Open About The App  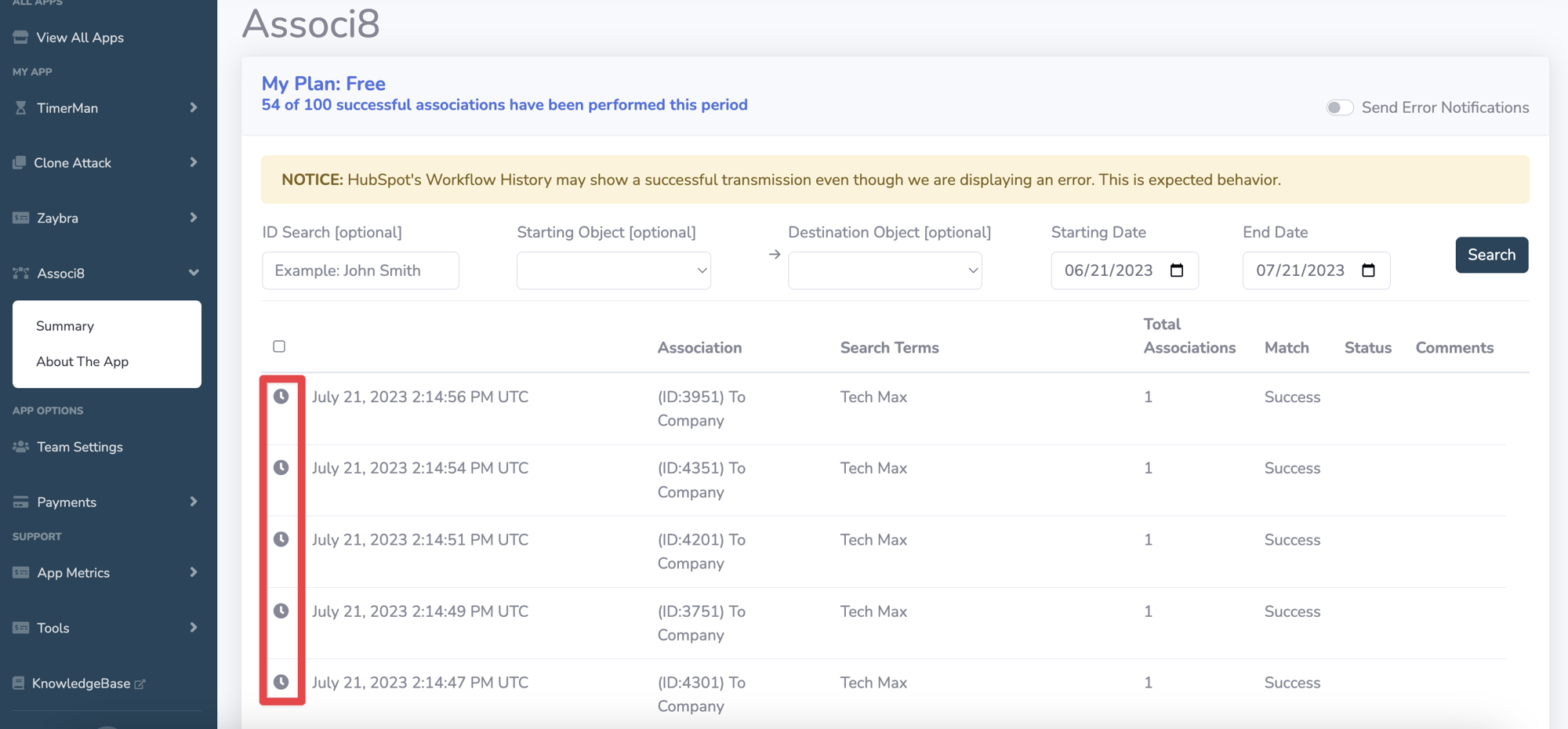pos(82,361)
